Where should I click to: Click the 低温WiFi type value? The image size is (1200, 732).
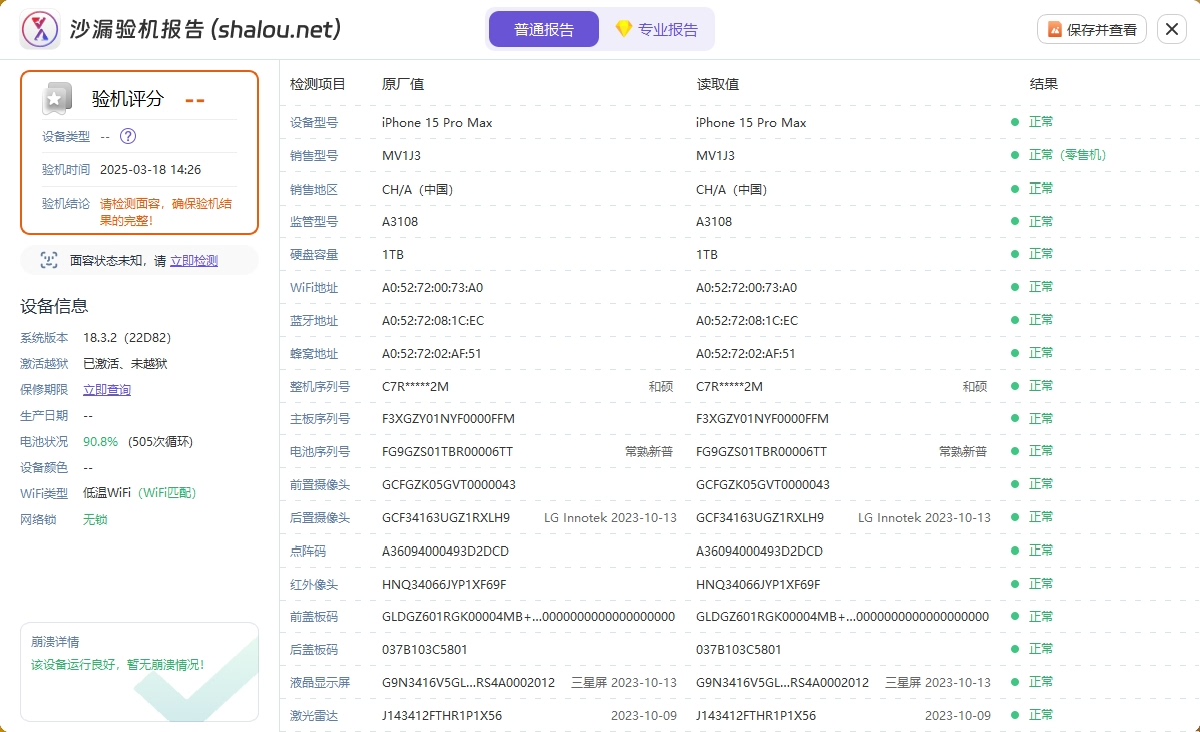click(107, 493)
